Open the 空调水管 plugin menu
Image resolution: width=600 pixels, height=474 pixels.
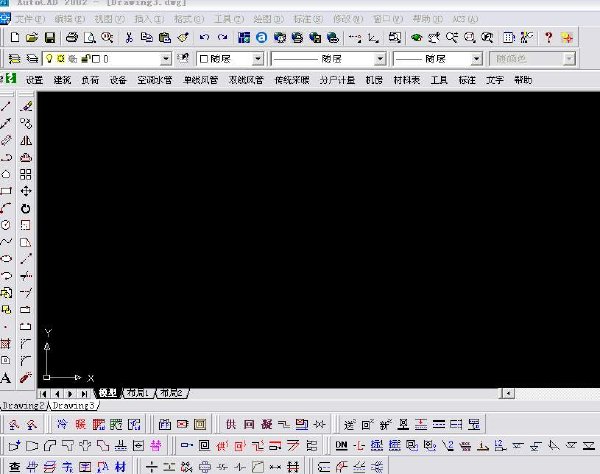click(155, 80)
